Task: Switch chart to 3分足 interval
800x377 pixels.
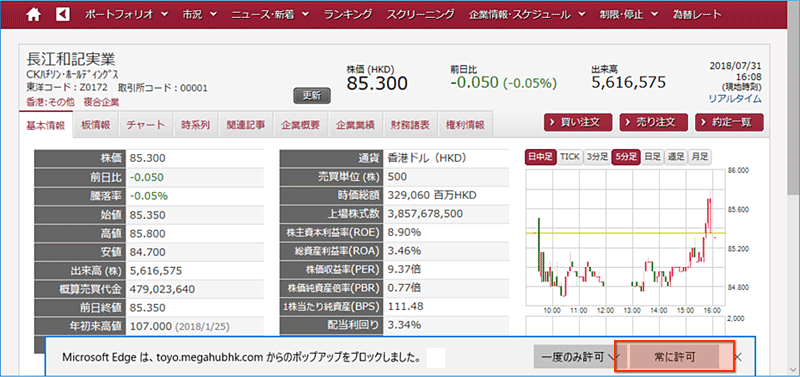Action: pyautogui.click(x=597, y=157)
